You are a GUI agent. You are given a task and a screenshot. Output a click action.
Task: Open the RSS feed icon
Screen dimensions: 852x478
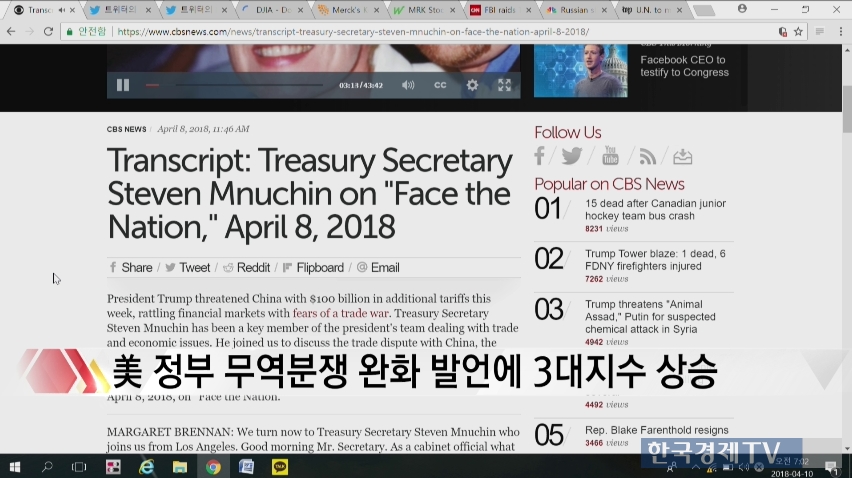click(x=647, y=156)
